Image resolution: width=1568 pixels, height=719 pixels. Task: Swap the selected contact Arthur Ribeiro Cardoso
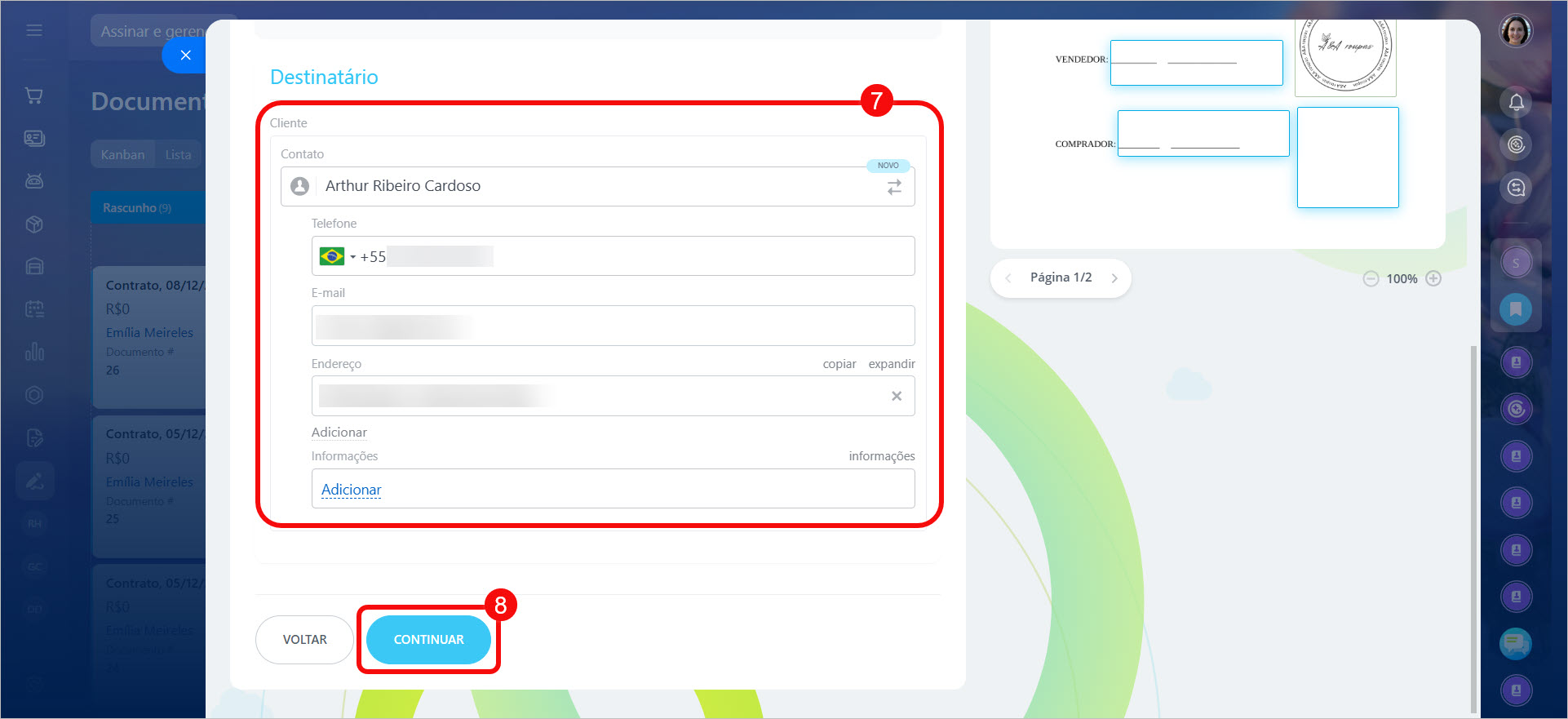894,187
